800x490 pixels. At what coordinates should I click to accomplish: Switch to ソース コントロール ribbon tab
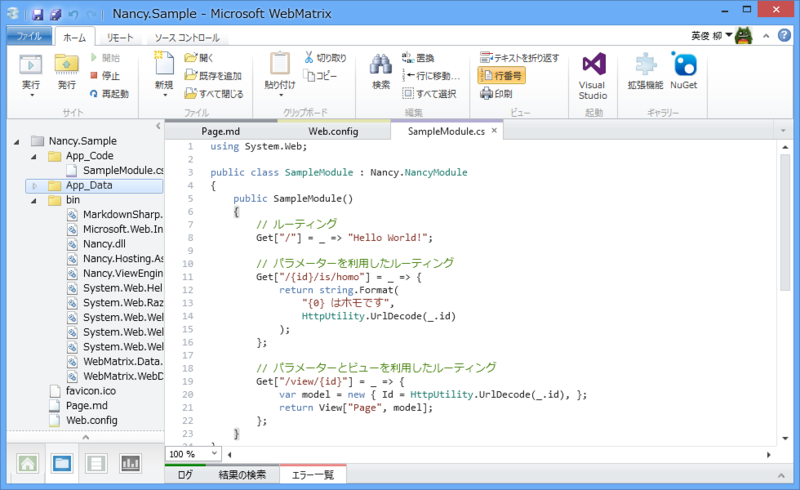pos(187,37)
